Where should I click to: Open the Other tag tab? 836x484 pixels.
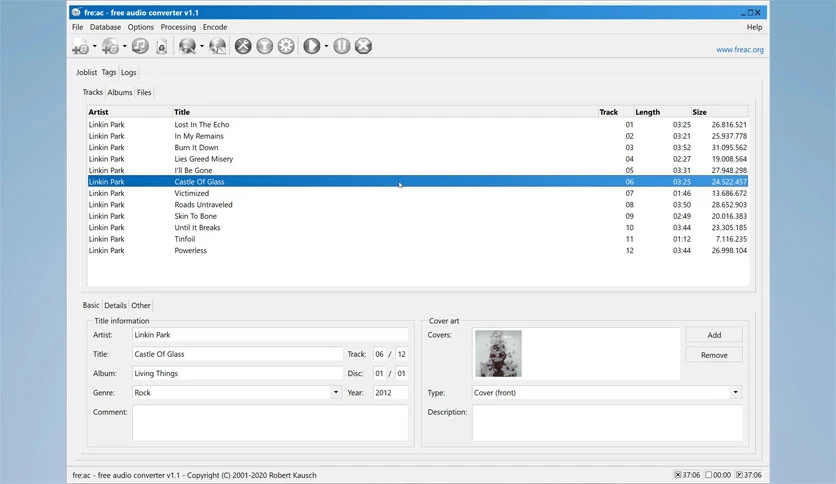(x=141, y=305)
